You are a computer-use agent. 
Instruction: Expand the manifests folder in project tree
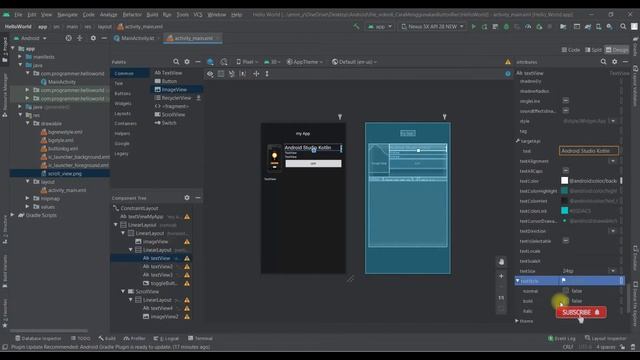tap(20, 57)
